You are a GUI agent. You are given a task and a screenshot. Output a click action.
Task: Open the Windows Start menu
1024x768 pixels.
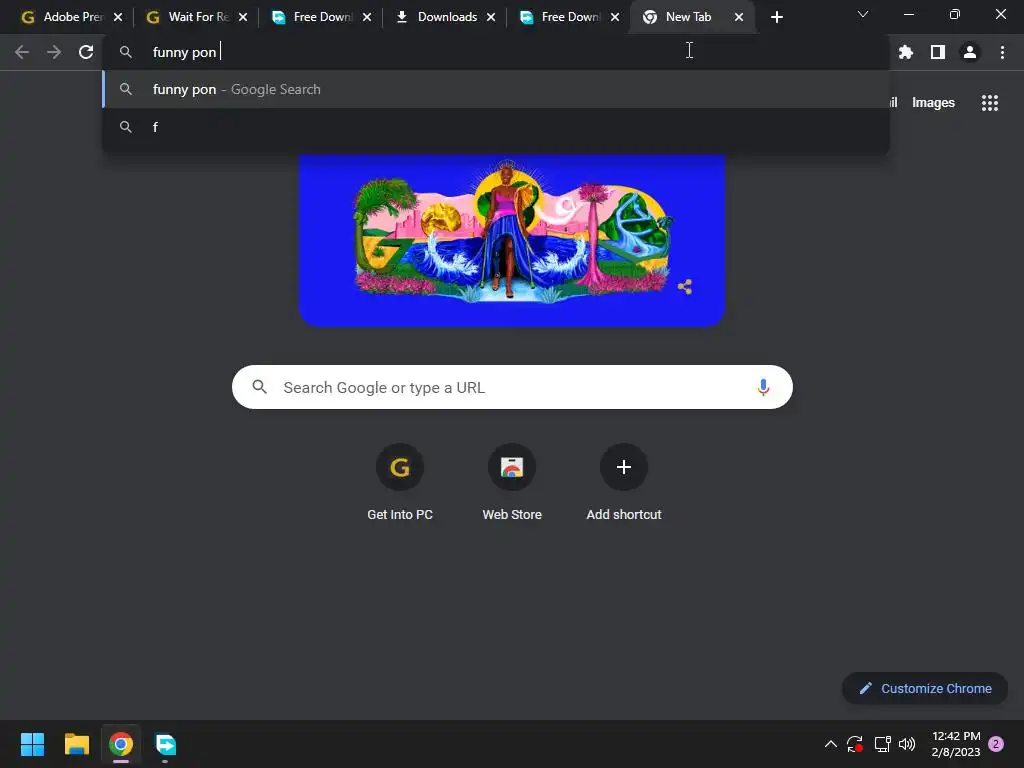[x=32, y=744]
